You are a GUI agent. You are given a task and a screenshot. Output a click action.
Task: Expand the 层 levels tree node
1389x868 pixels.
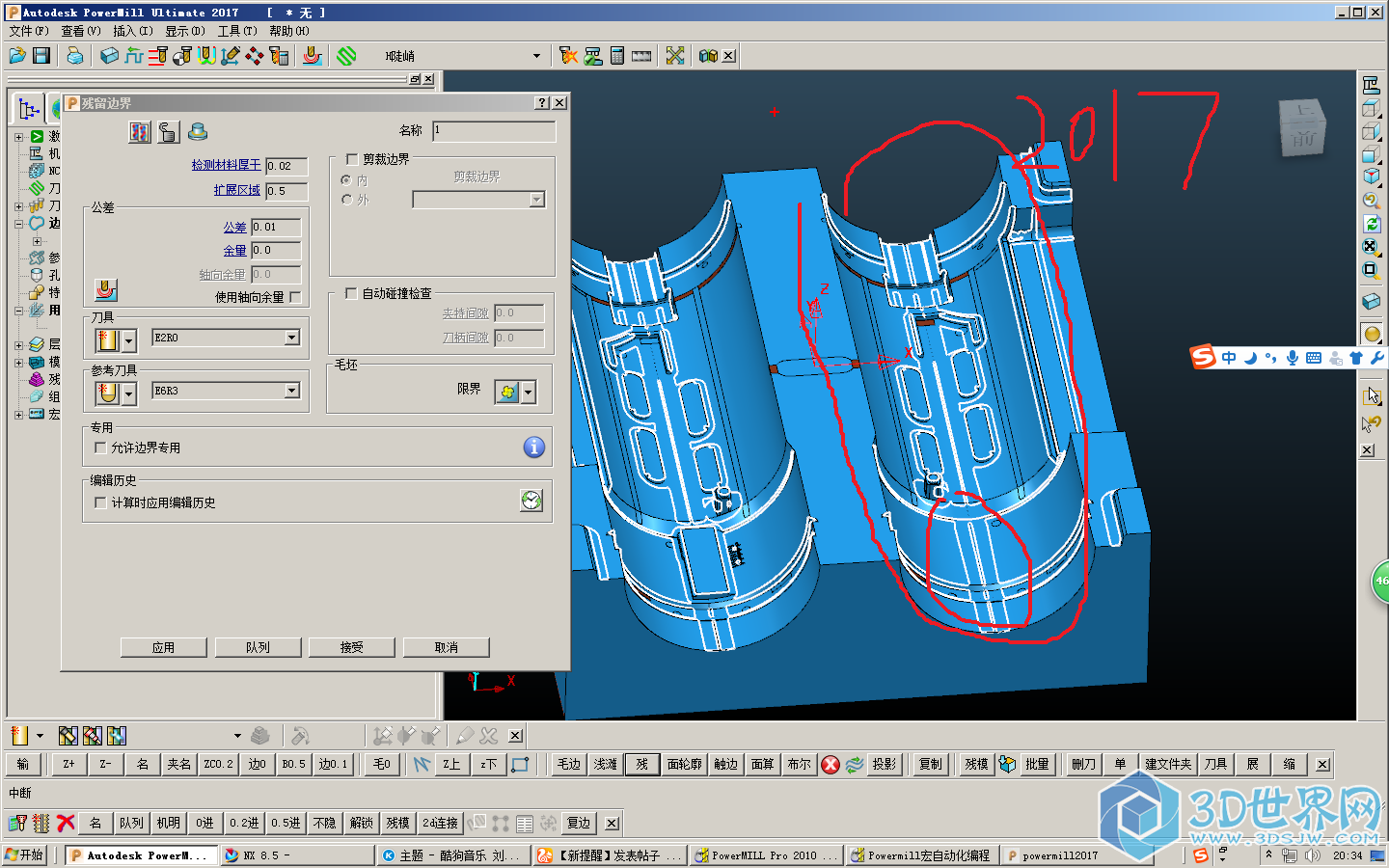18,345
